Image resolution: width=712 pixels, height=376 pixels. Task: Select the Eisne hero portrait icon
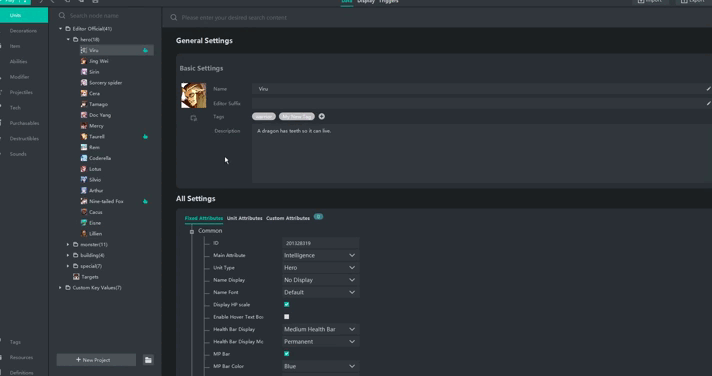click(x=84, y=223)
